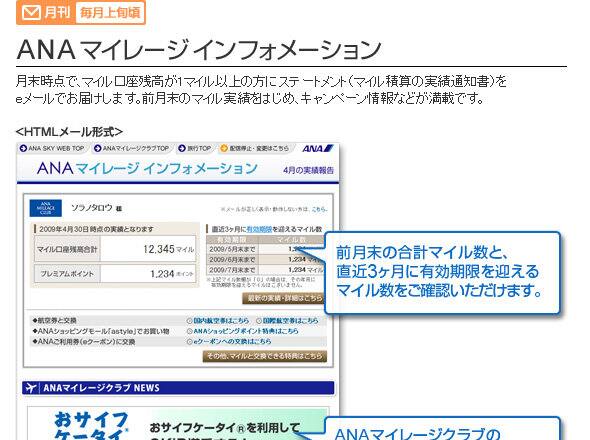Click the ANA Mileage Club blue card icon
590x440 pixels.
[46, 208]
